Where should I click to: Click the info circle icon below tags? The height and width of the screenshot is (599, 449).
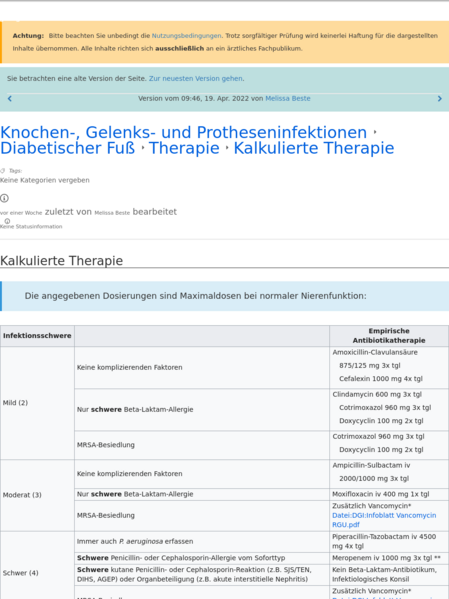click(4, 198)
